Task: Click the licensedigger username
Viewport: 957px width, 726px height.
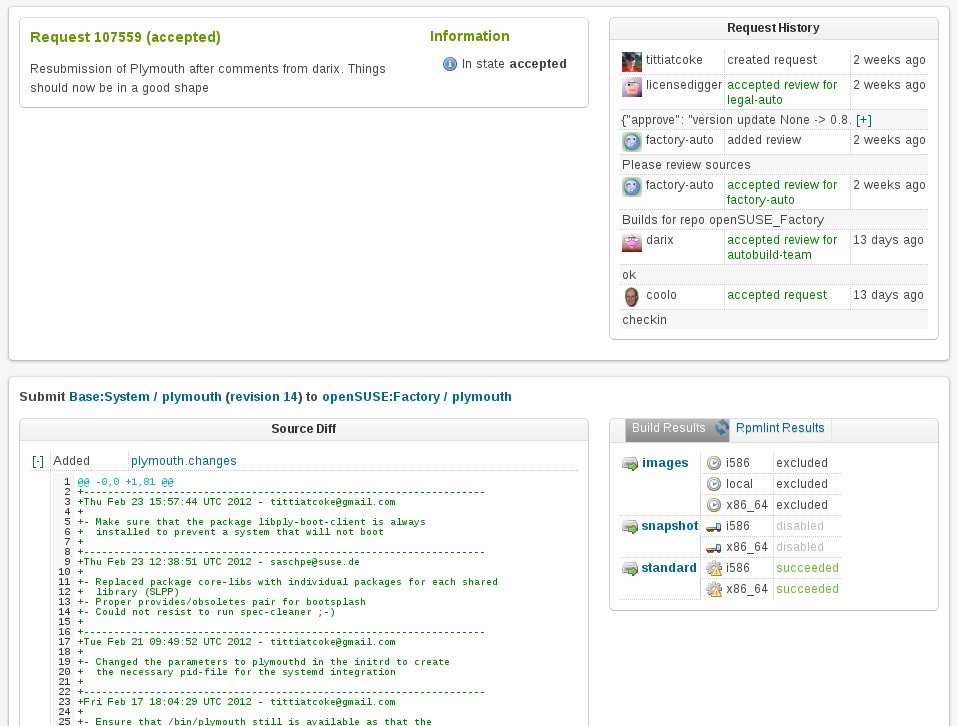Action: [684, 85]
